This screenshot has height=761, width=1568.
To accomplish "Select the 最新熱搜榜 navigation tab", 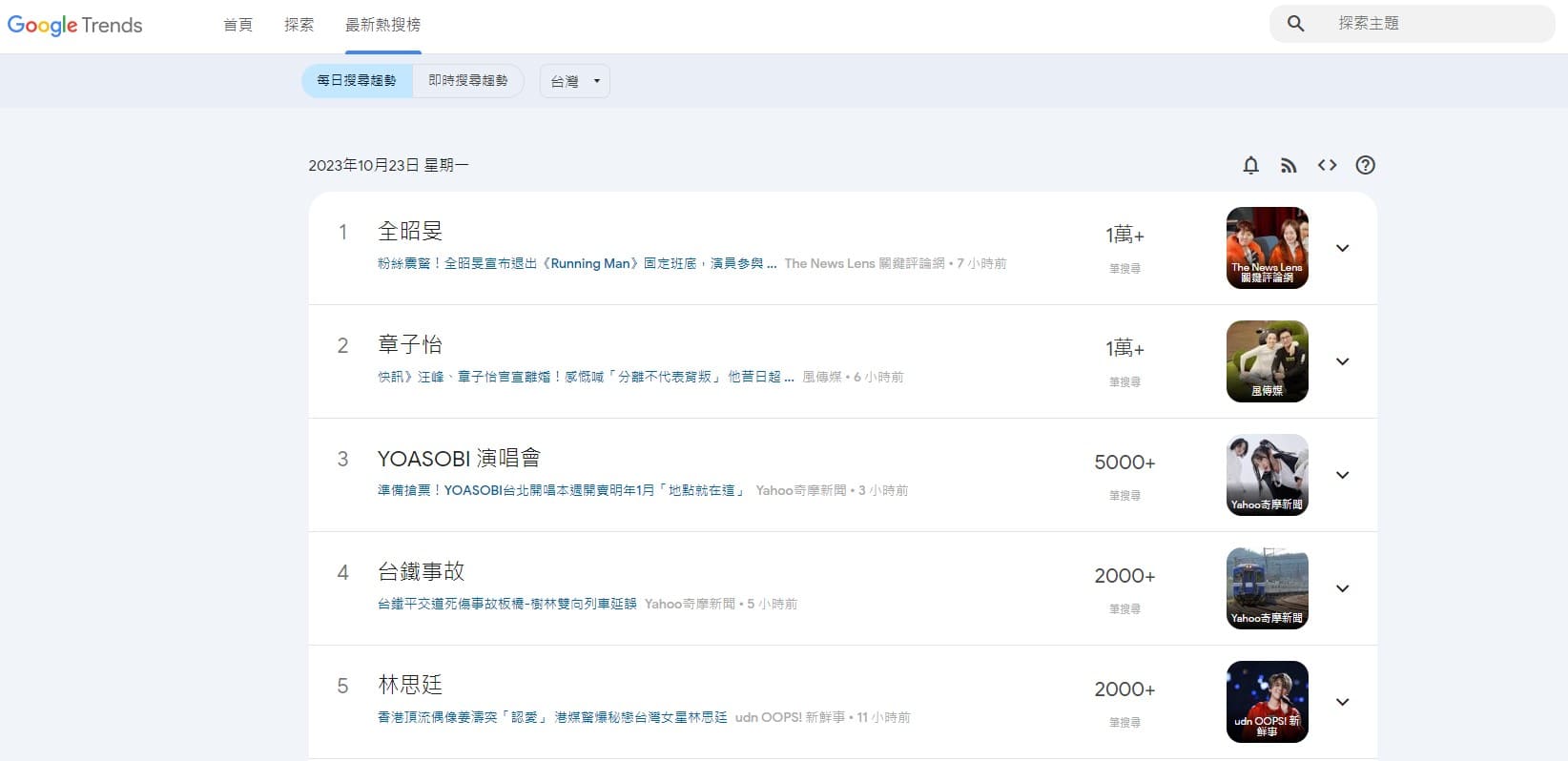I will [382, 25].
